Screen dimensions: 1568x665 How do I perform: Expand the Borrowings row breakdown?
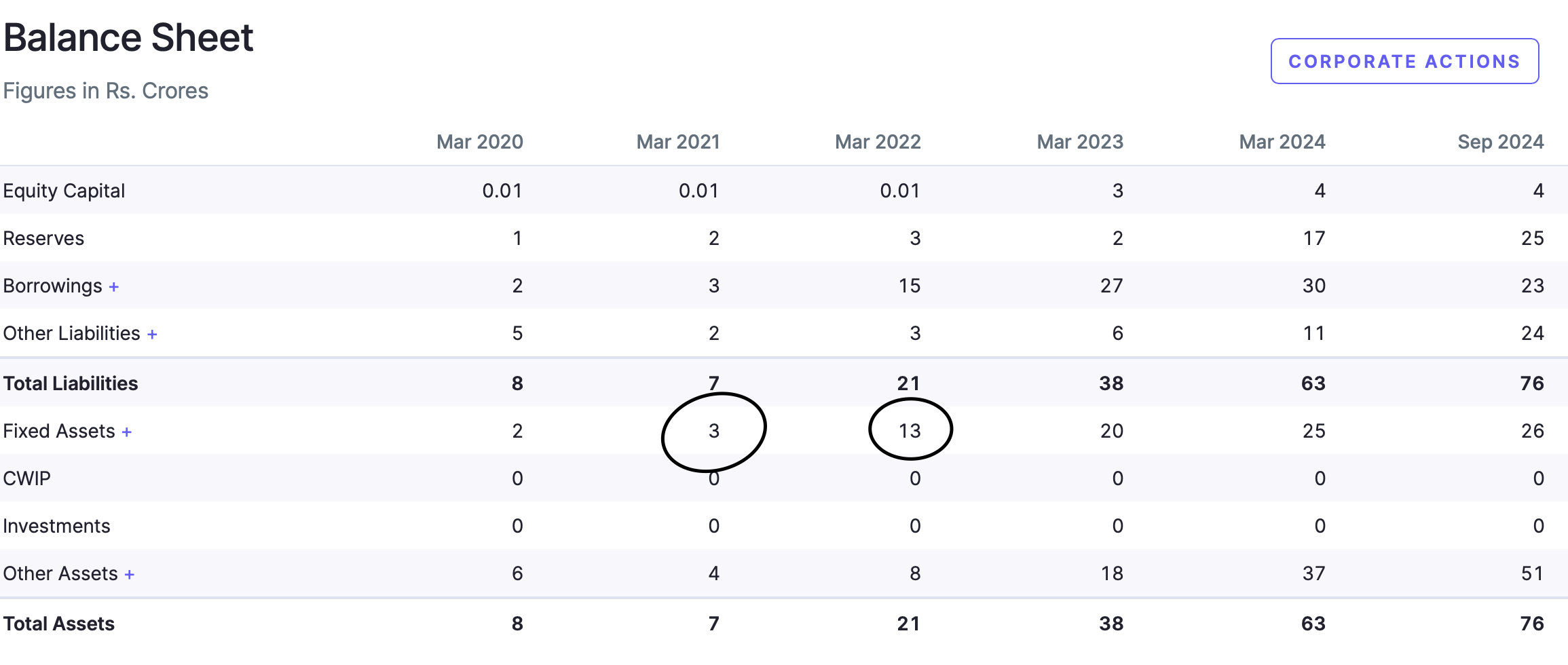114,287
